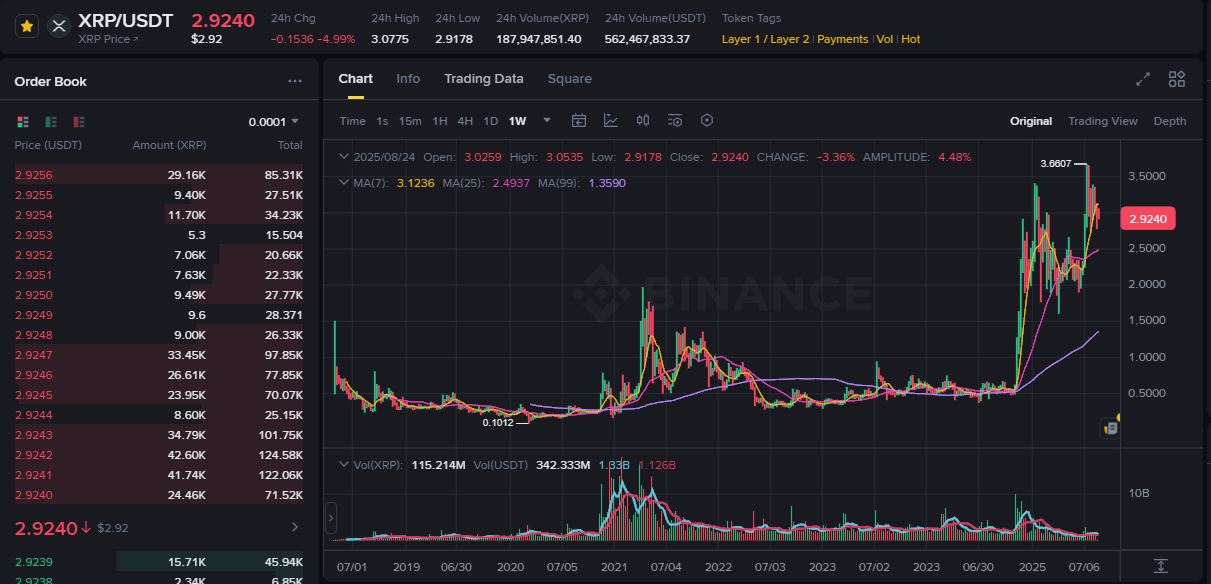Show buy orders only view icon
The width and height of the screenshot is (1211, 584).
click(x=51, y=122)
